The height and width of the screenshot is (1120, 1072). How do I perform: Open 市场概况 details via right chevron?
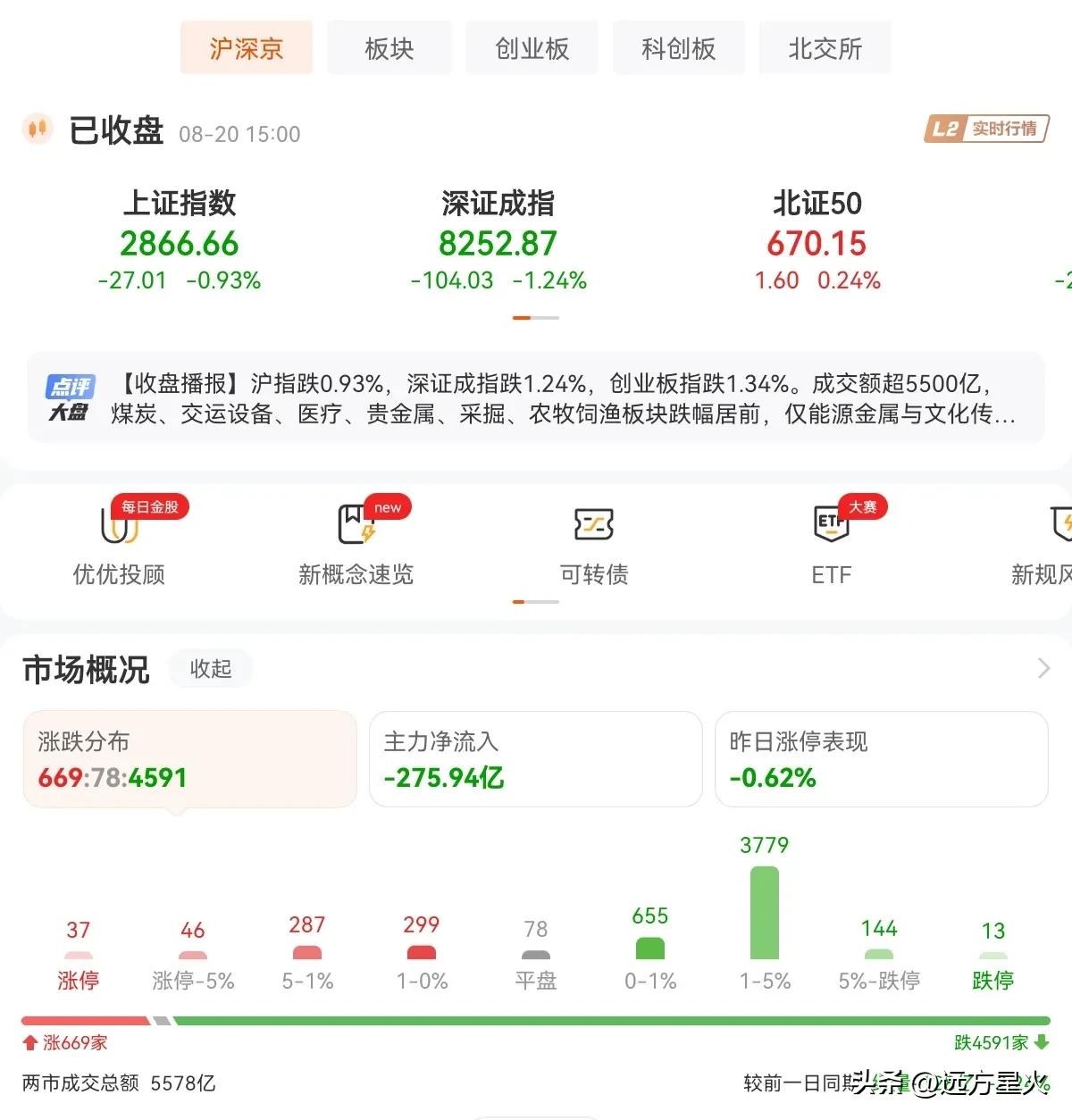pyautogui.click(x=1043, y=668)
